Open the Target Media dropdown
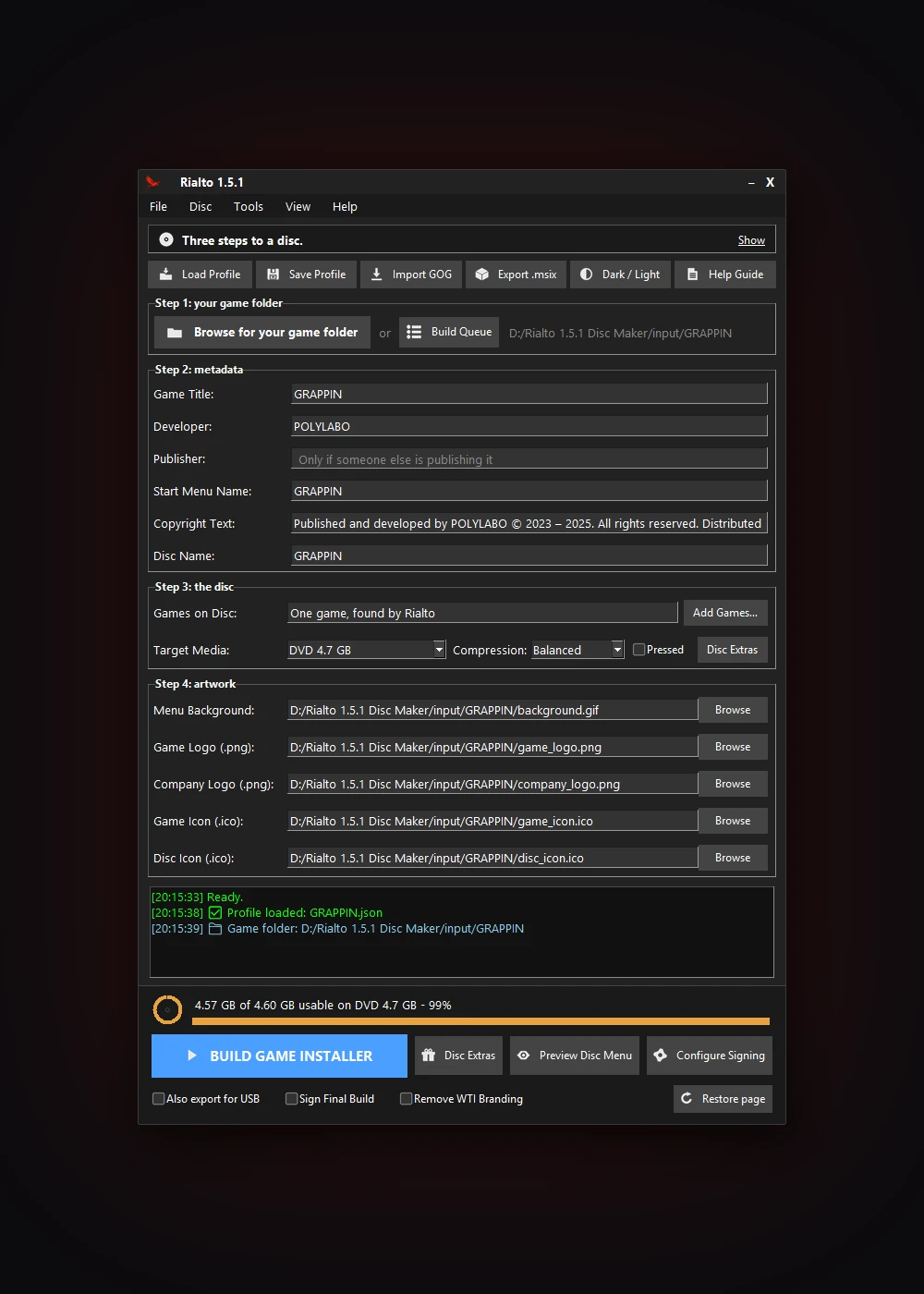Viewport: 924px width, 1294px height. [367, 650]
